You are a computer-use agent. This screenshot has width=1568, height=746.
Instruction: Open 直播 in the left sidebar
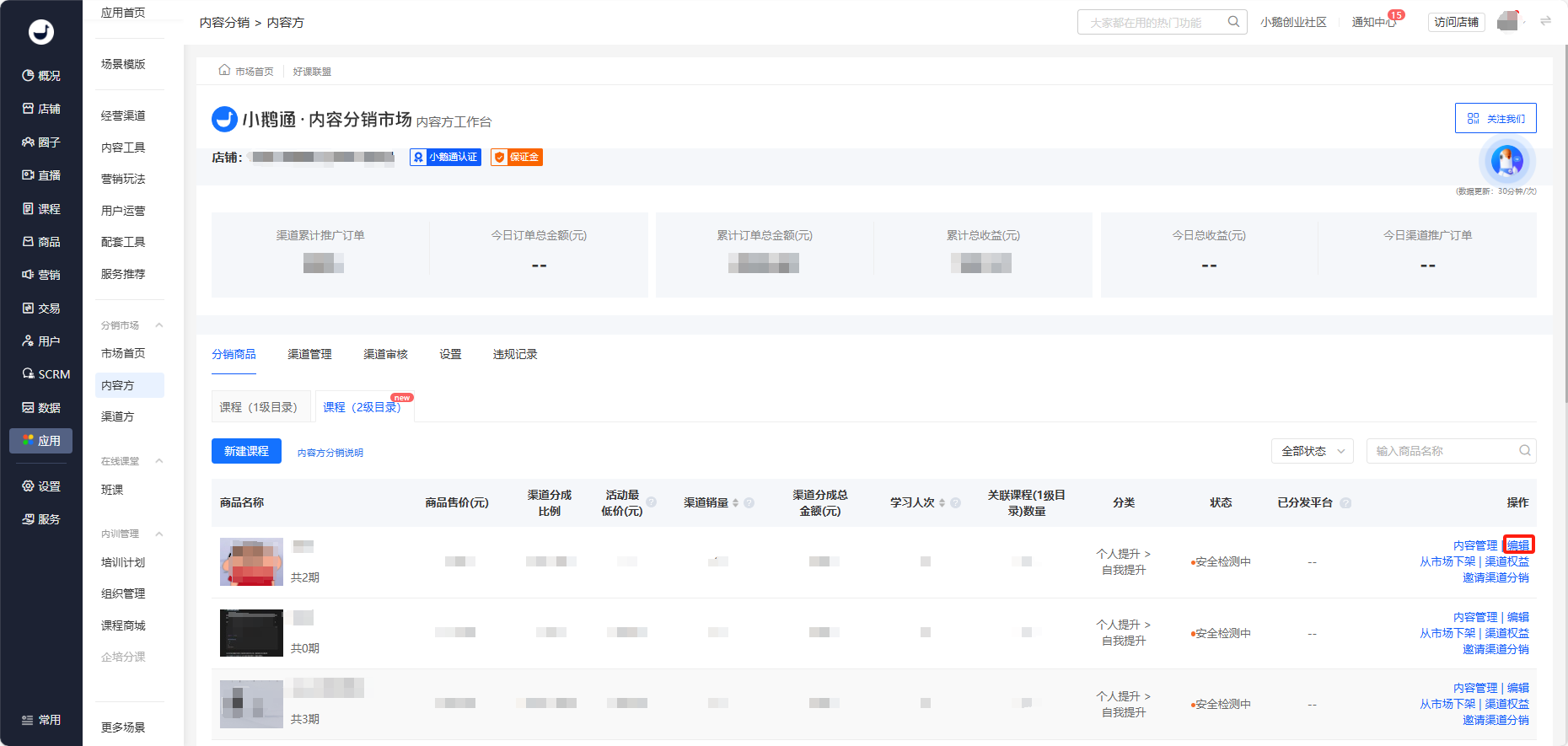(x=40, y=175)
